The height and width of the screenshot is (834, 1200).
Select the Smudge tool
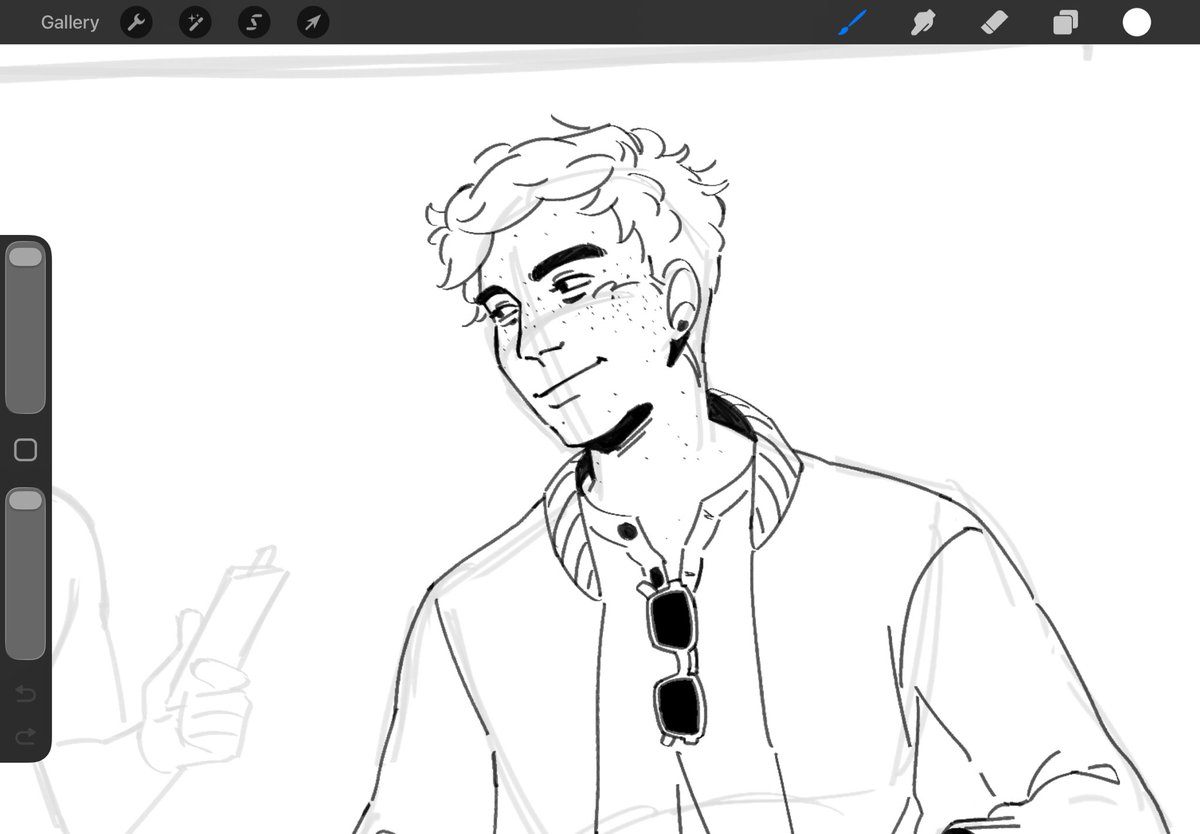pos(922,22)
